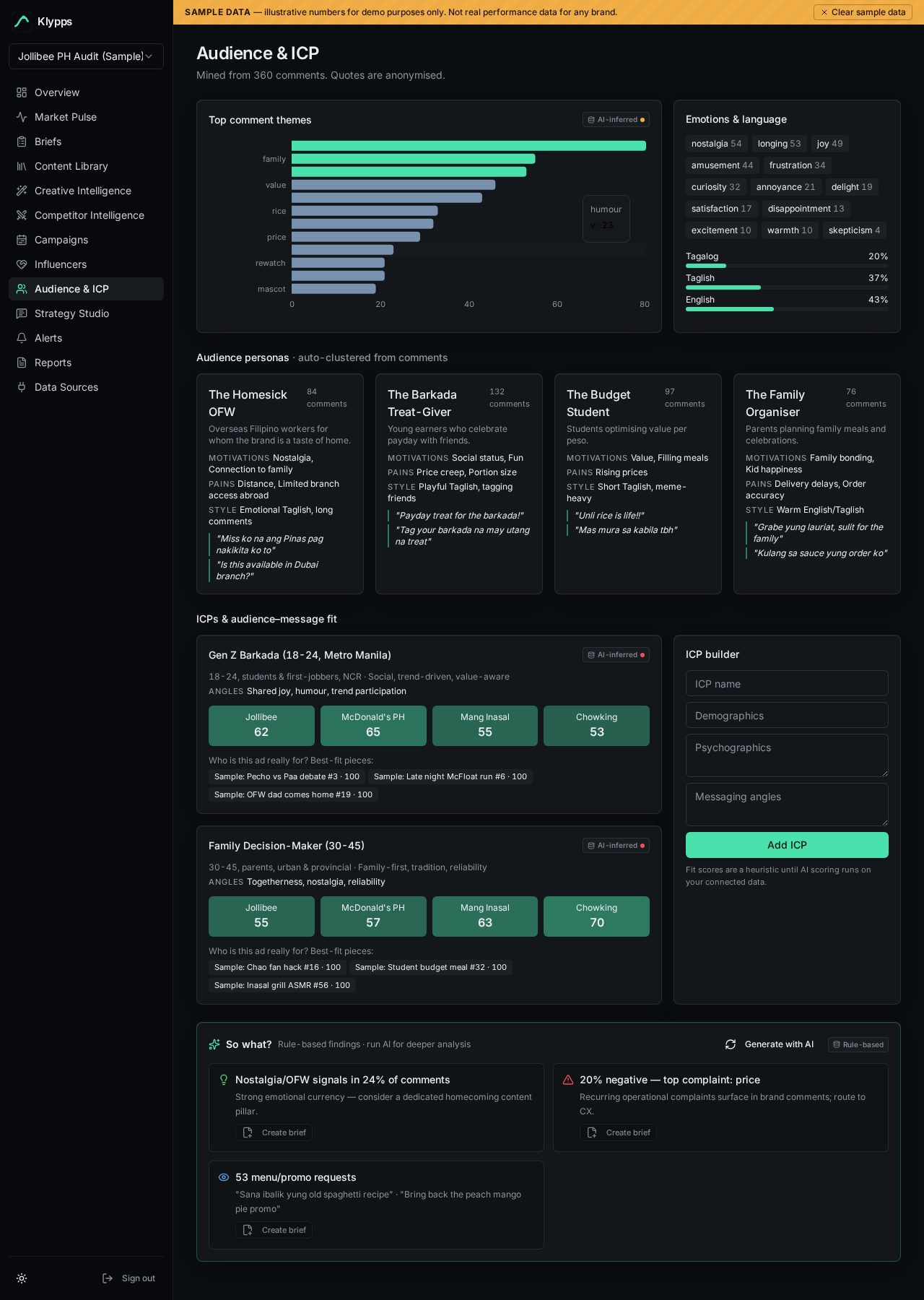Open the Jollibee PH Audit (Sample) workspace dropdown
The height and width of the screenshot is (1300, 924).
coord(86,56)
